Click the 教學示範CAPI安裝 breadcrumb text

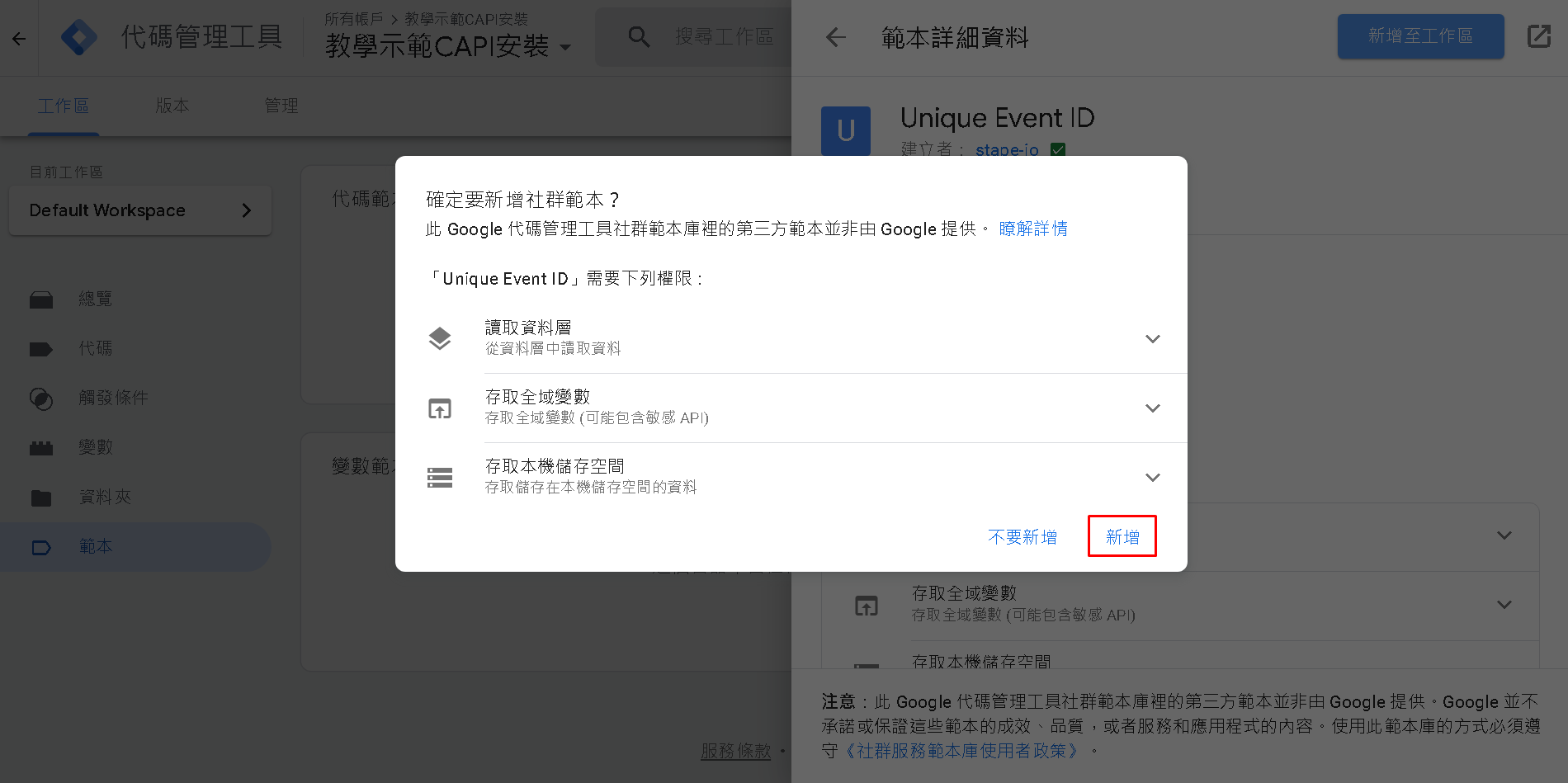(x=465, y=18)
